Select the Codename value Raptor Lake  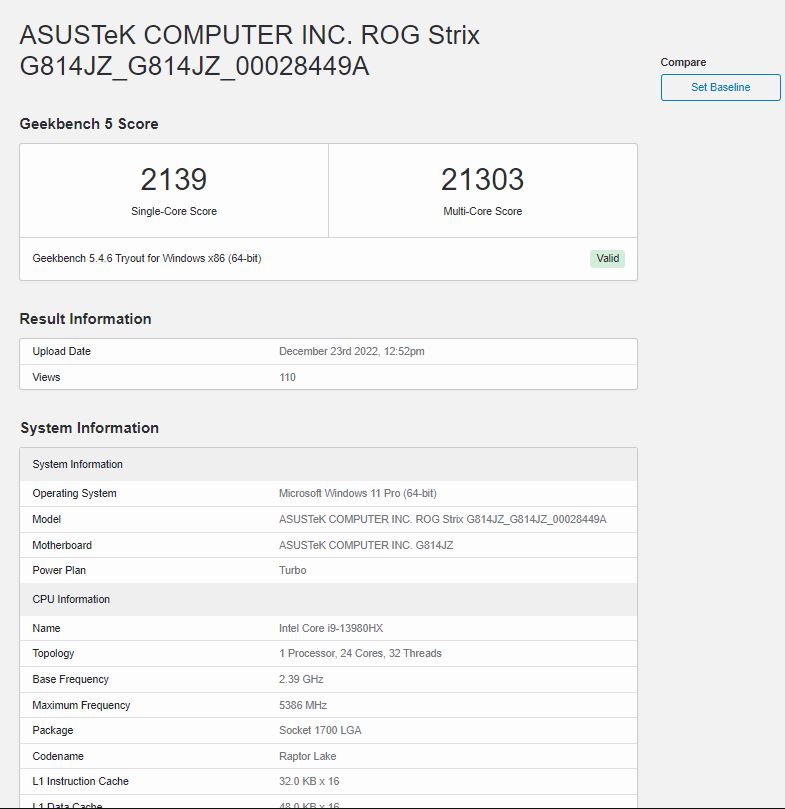pyautogui.click(x=308, y=756)
